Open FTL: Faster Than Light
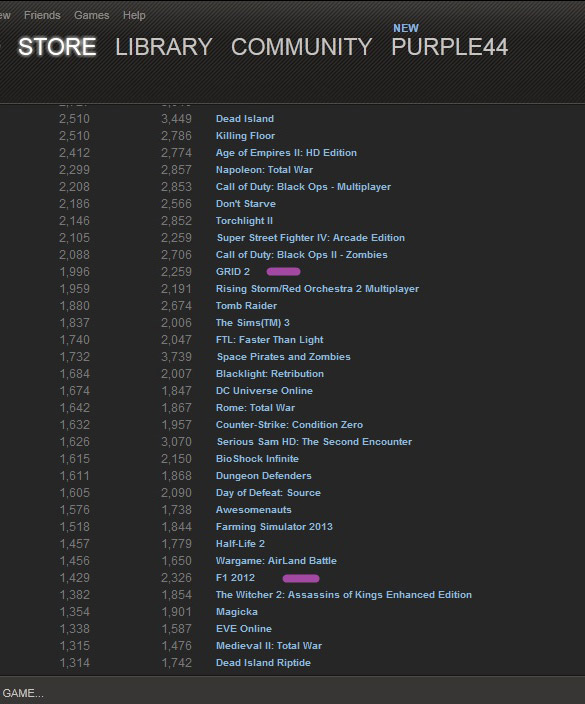Viewport: 585px width, 704px height. tap(269, 340)
